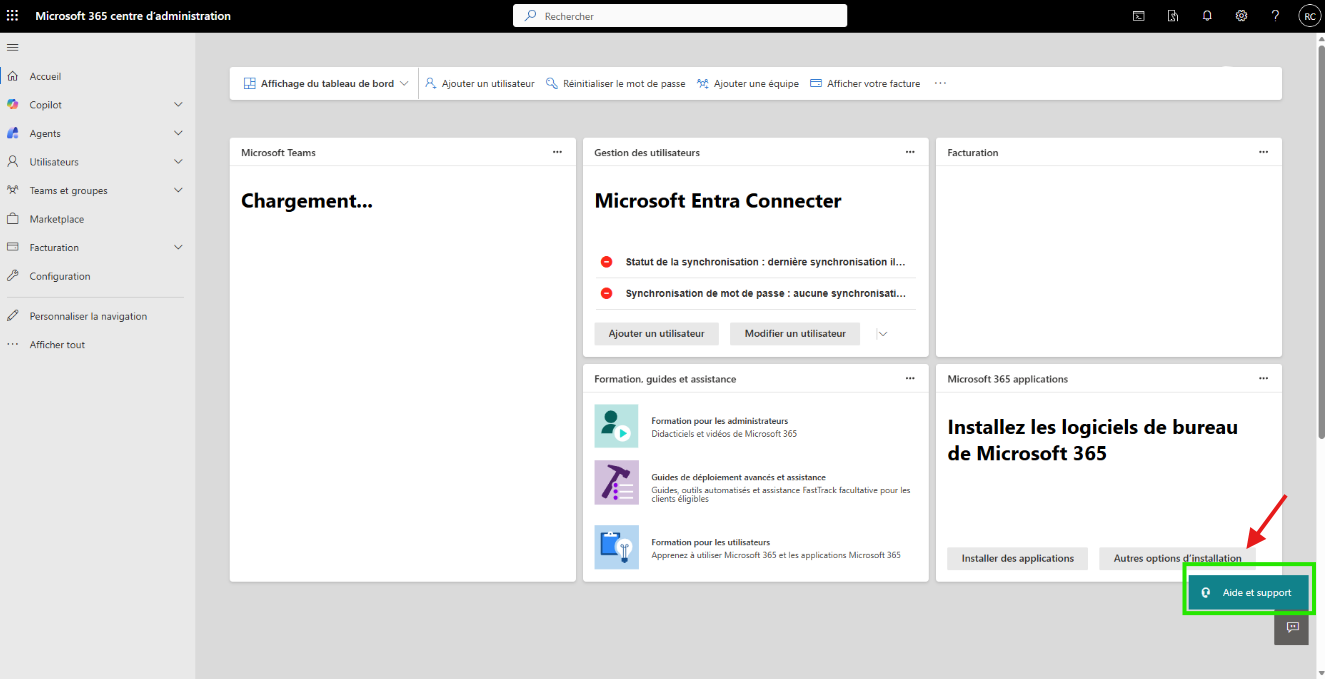Viewport: 1325px width, 679px height.
Task: Click Guides de déploiement avancés thumbnail
Action: coord(616,482)
